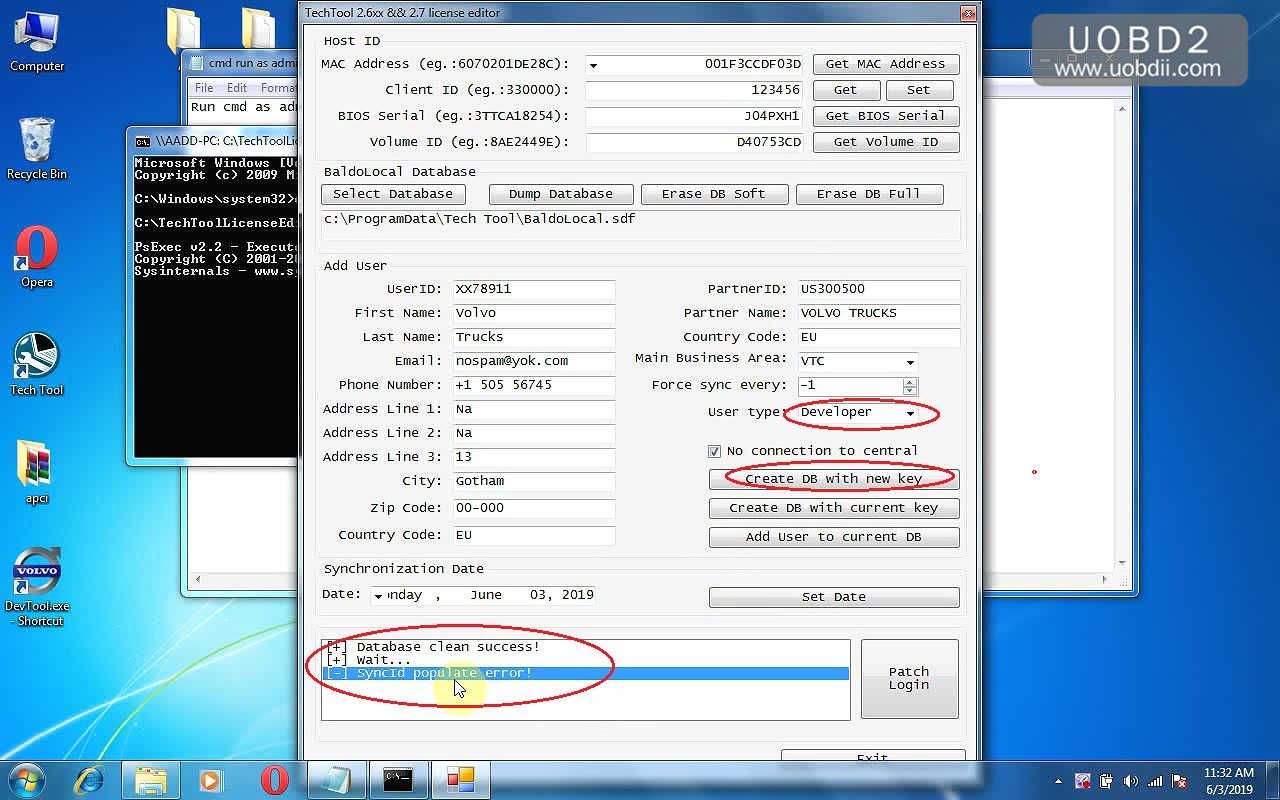Launch Opera from desktop shortcut
This screenshot has width=1280, height=800.
(37, 258)
